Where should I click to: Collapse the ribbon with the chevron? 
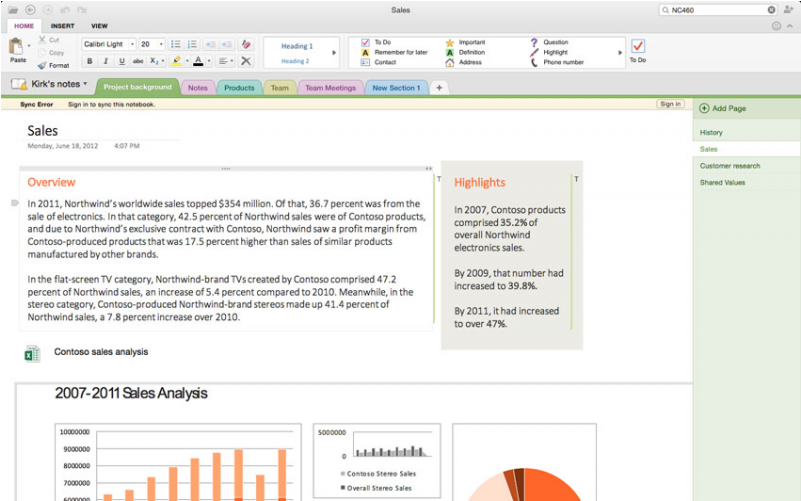(x=790, y=26)
